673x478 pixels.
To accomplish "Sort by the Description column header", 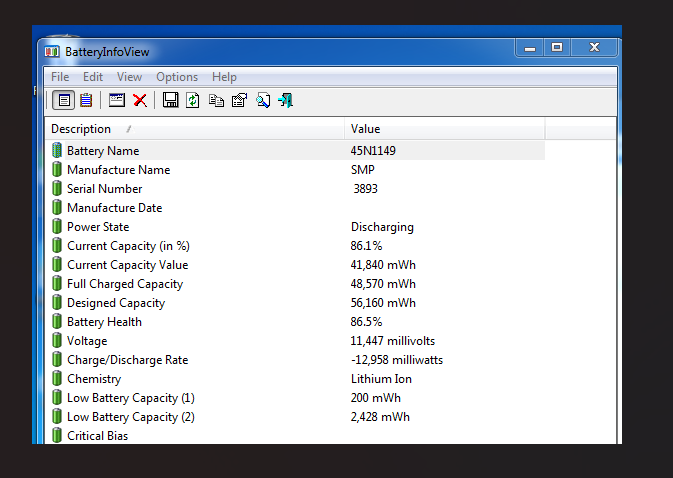I will (194, 129).
